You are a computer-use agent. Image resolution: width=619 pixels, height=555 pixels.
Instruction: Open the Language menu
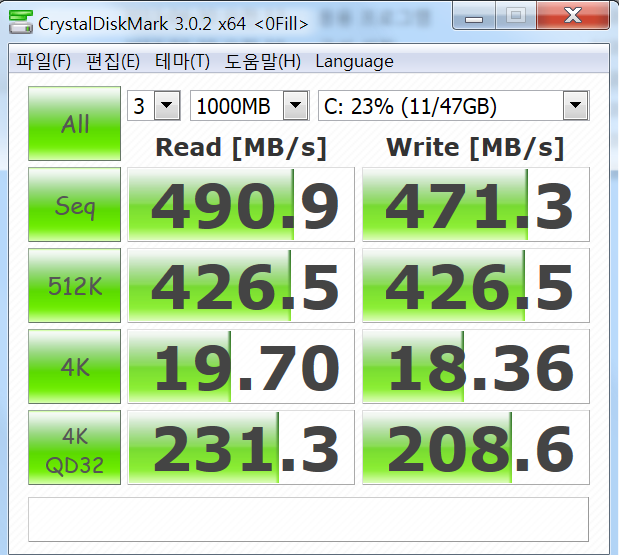[x=355, y=62]
